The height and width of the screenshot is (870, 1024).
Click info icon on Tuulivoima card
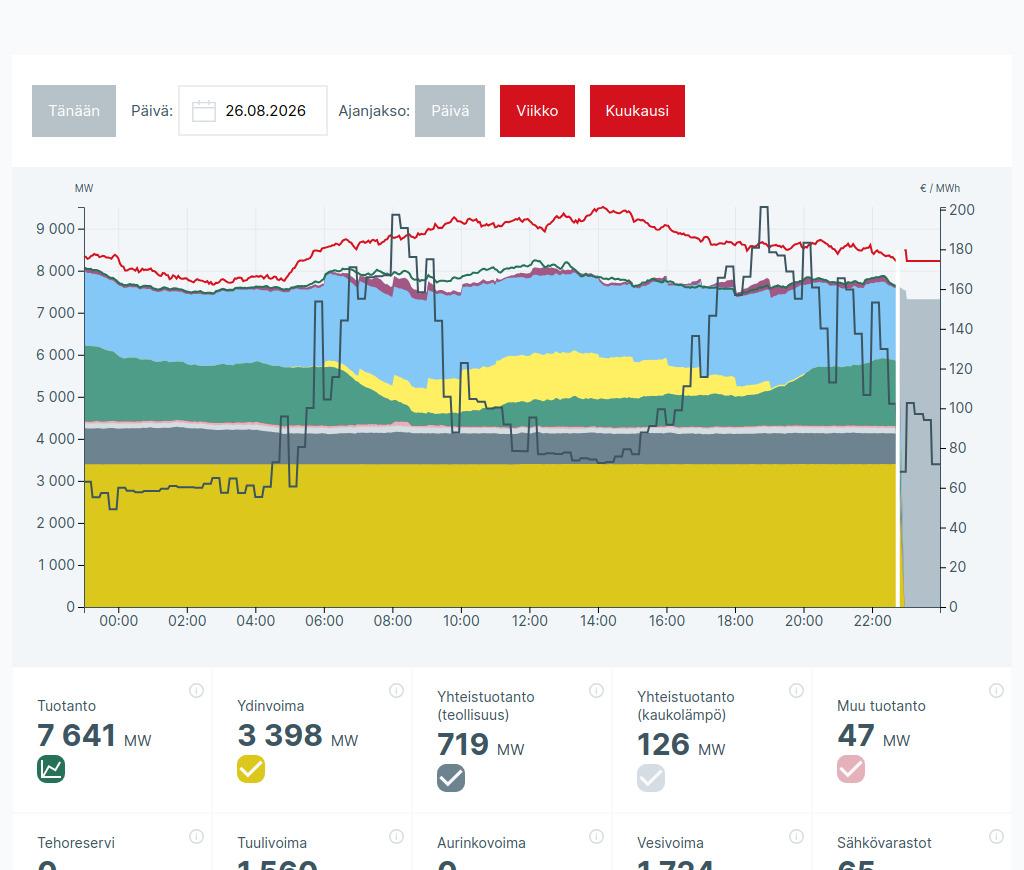click(x=396, y=837)
